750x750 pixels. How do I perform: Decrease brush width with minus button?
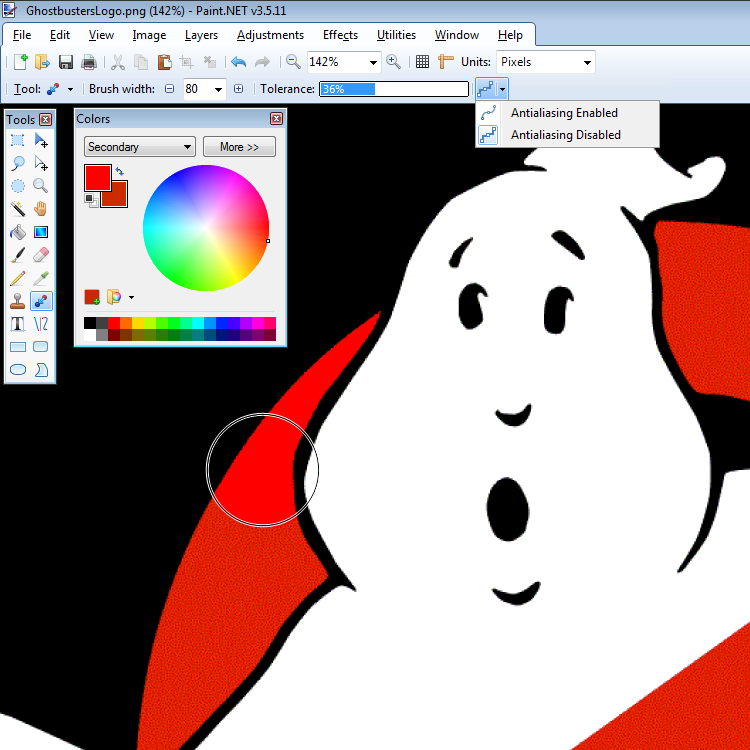pos(169,89)
